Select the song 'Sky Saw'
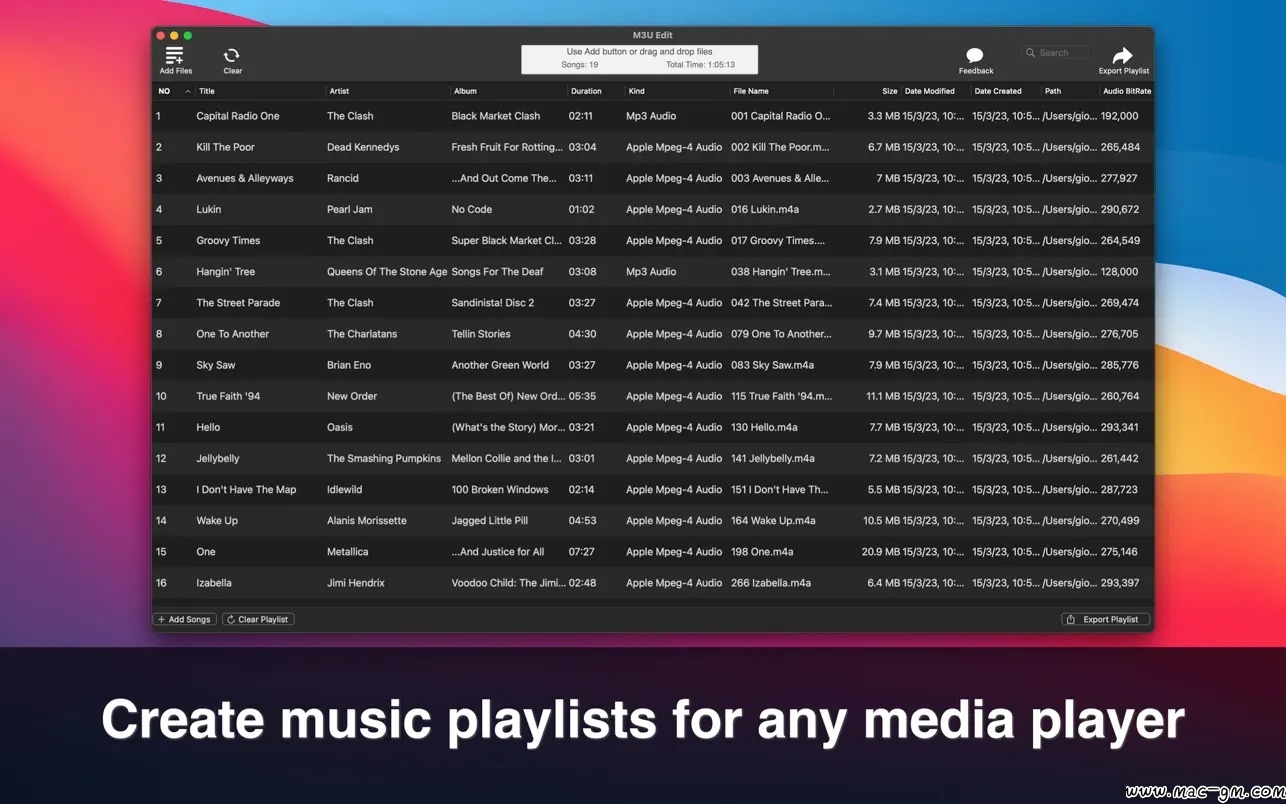Image resolution: width=1286 pixels, height=804 pixels. (x=216, y=365)
